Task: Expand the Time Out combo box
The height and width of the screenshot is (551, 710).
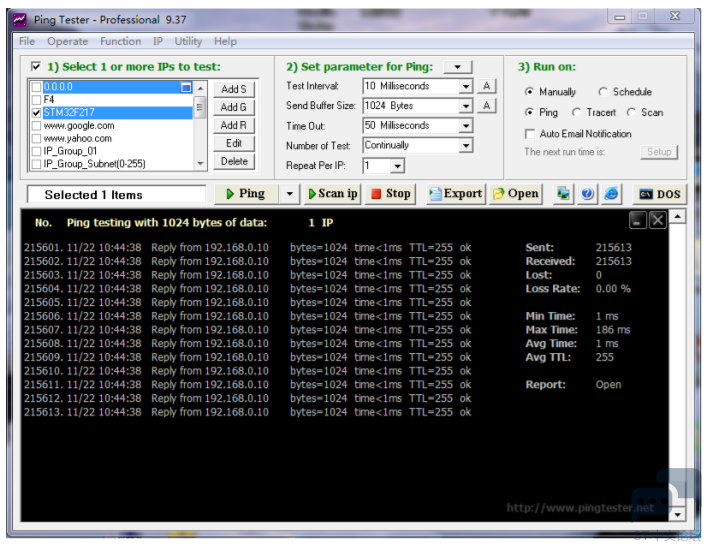Action: 465,126
